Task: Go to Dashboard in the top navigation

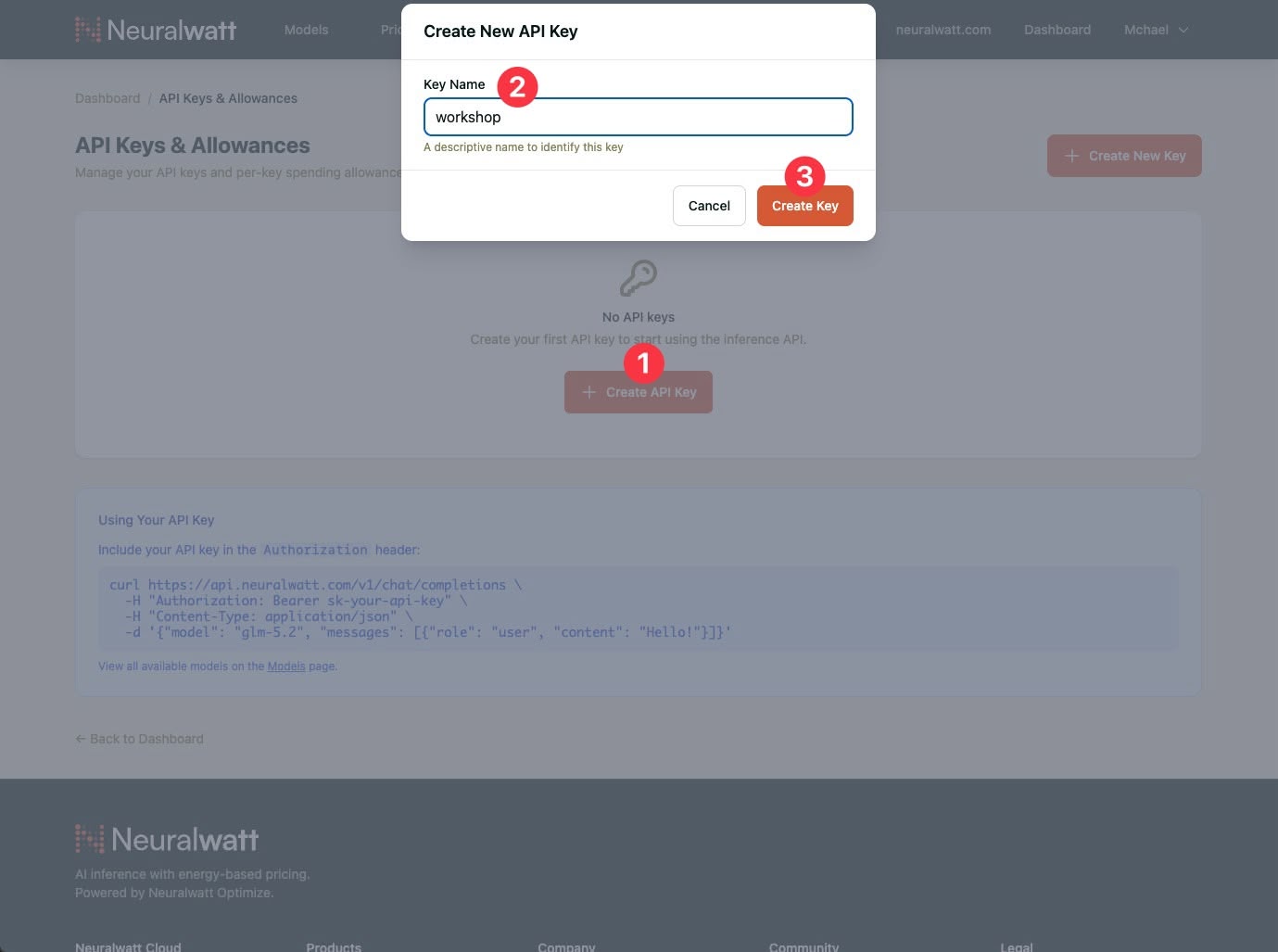Action: [x=1057, y=30]
